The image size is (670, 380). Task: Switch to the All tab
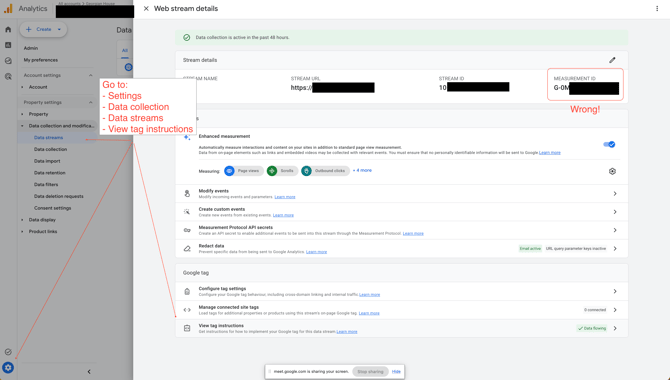tap(125, 50)
